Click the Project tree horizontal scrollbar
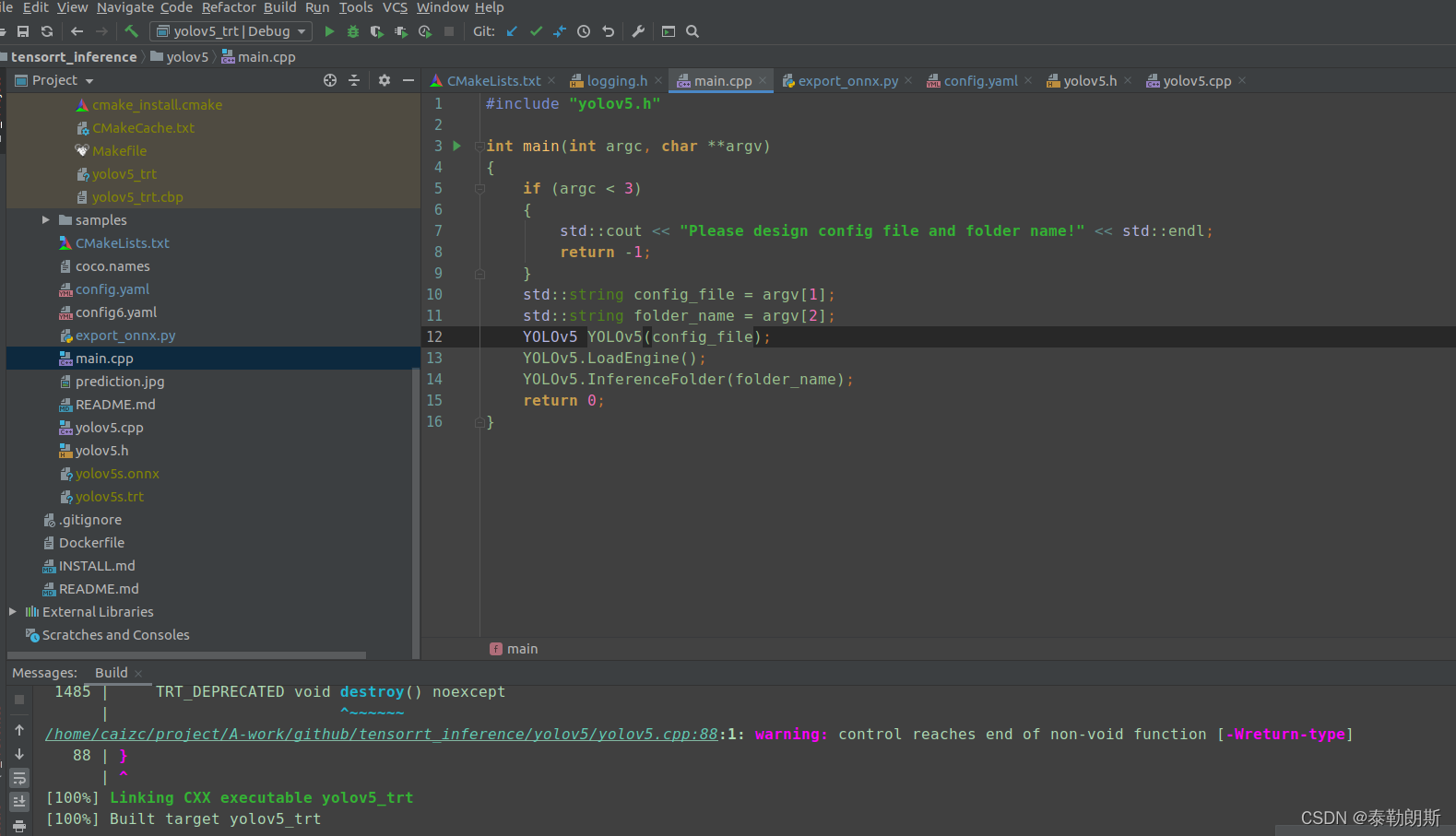1456x836 pixels. point(186,655)
